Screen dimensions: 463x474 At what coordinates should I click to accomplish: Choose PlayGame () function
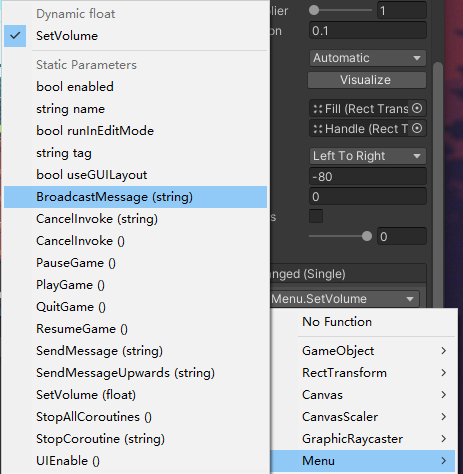click(x=135, y=285)
